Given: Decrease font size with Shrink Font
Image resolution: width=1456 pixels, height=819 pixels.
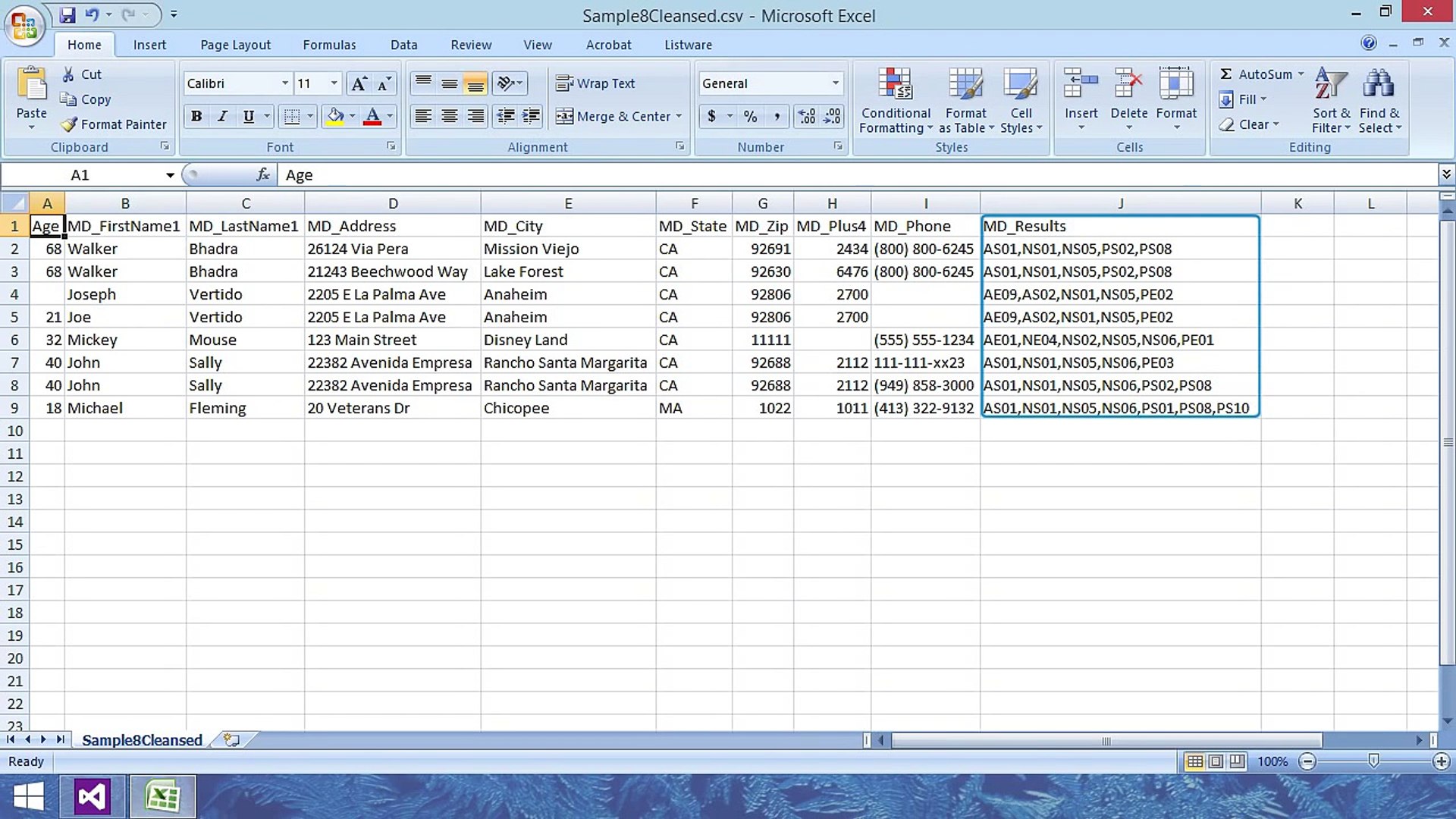Looking at the screenshot, I should pyautogui.click(x=384, y=83).
